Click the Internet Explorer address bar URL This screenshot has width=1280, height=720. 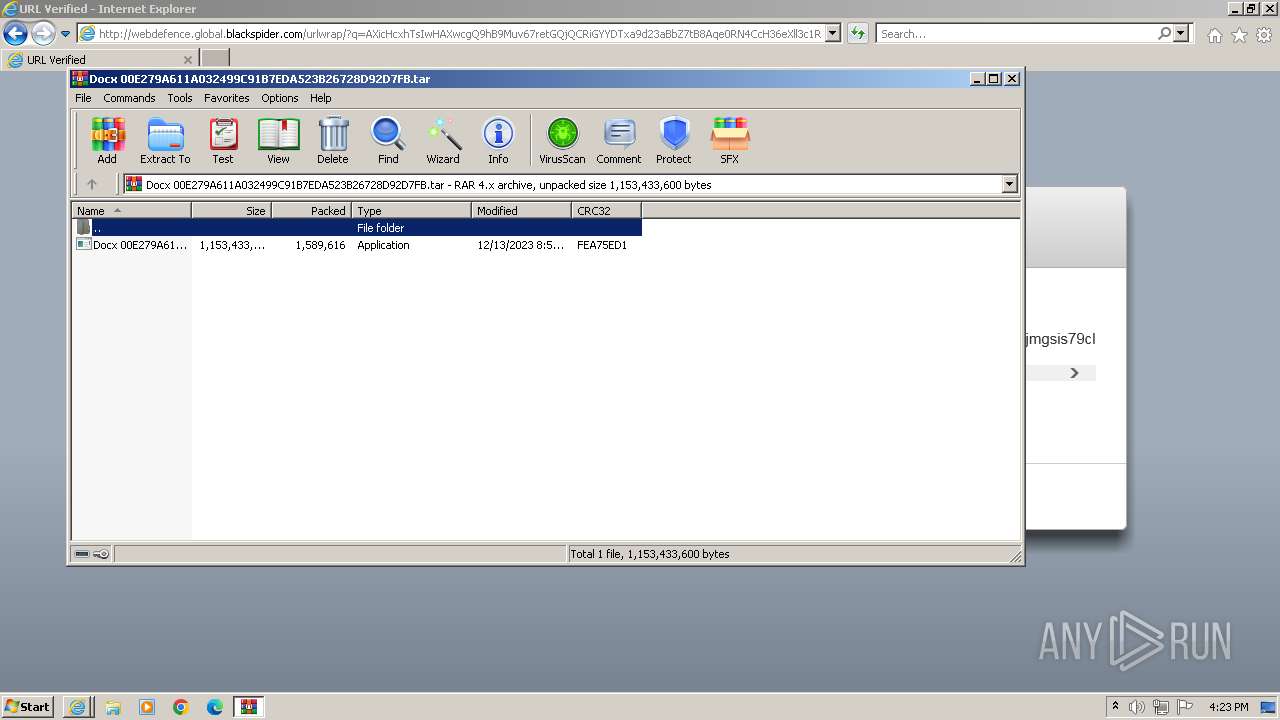tap(460, 34)
